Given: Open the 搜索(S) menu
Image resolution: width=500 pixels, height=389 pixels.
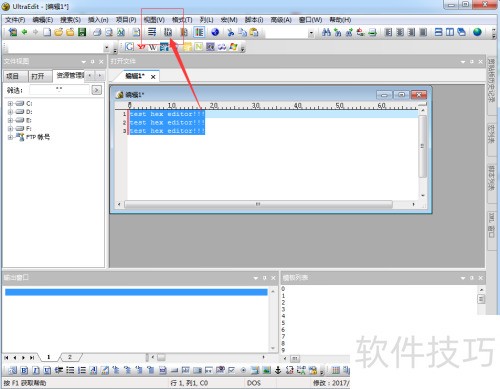Looking at the screenshot, I should pyautogui.click(x=70, y=20).
